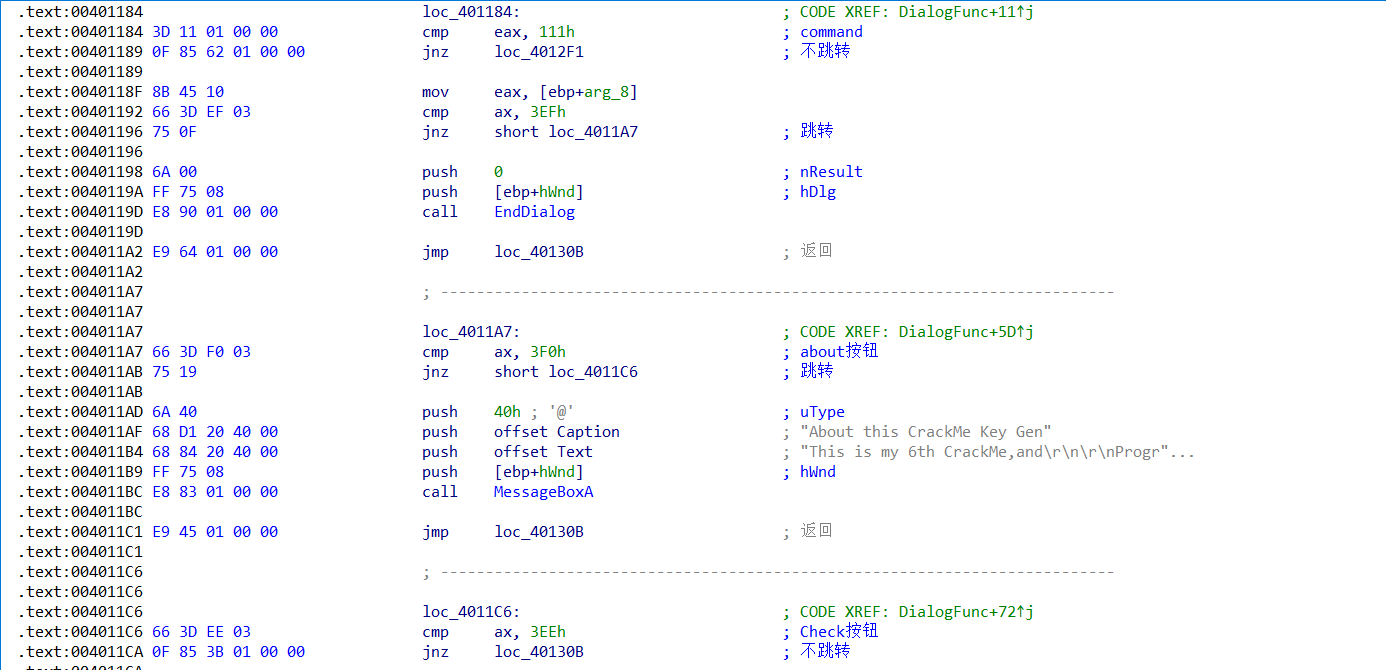Click the "About this CrackMe Key Gen" comment
The width and height of the screenshot is (1386, 670).
coord(925,432)
